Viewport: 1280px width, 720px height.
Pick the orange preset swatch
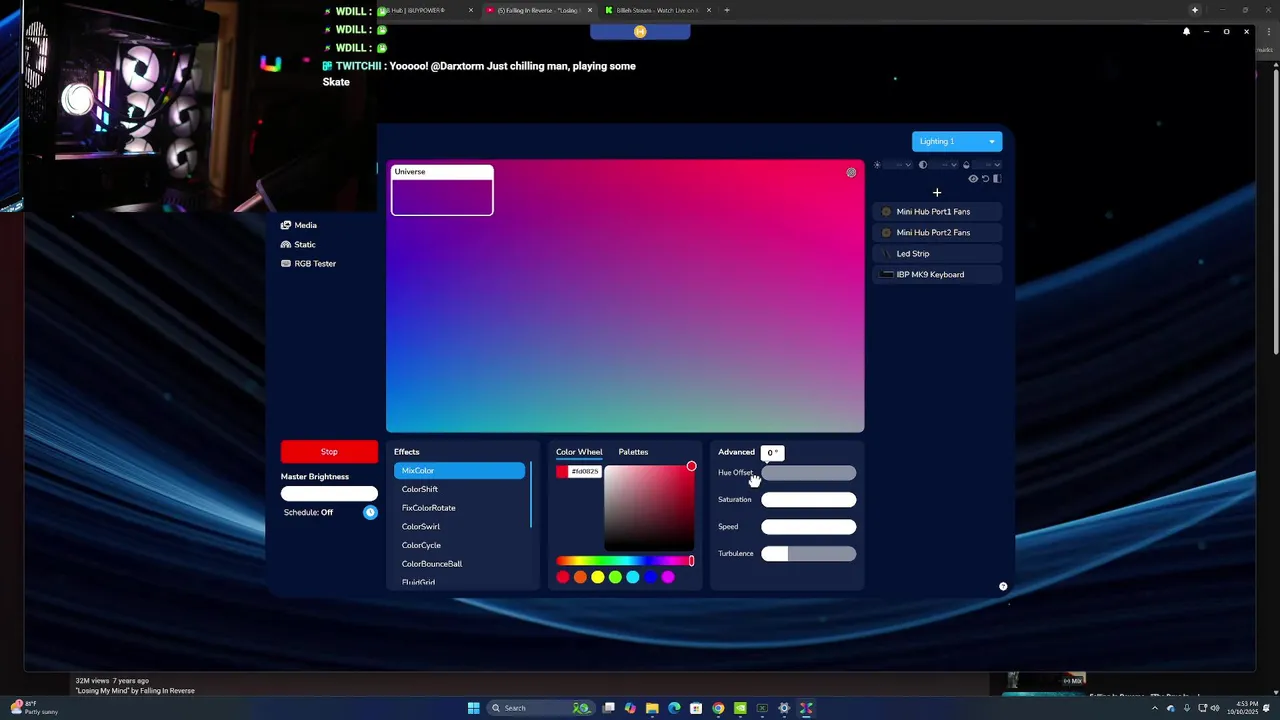[580, 577]
